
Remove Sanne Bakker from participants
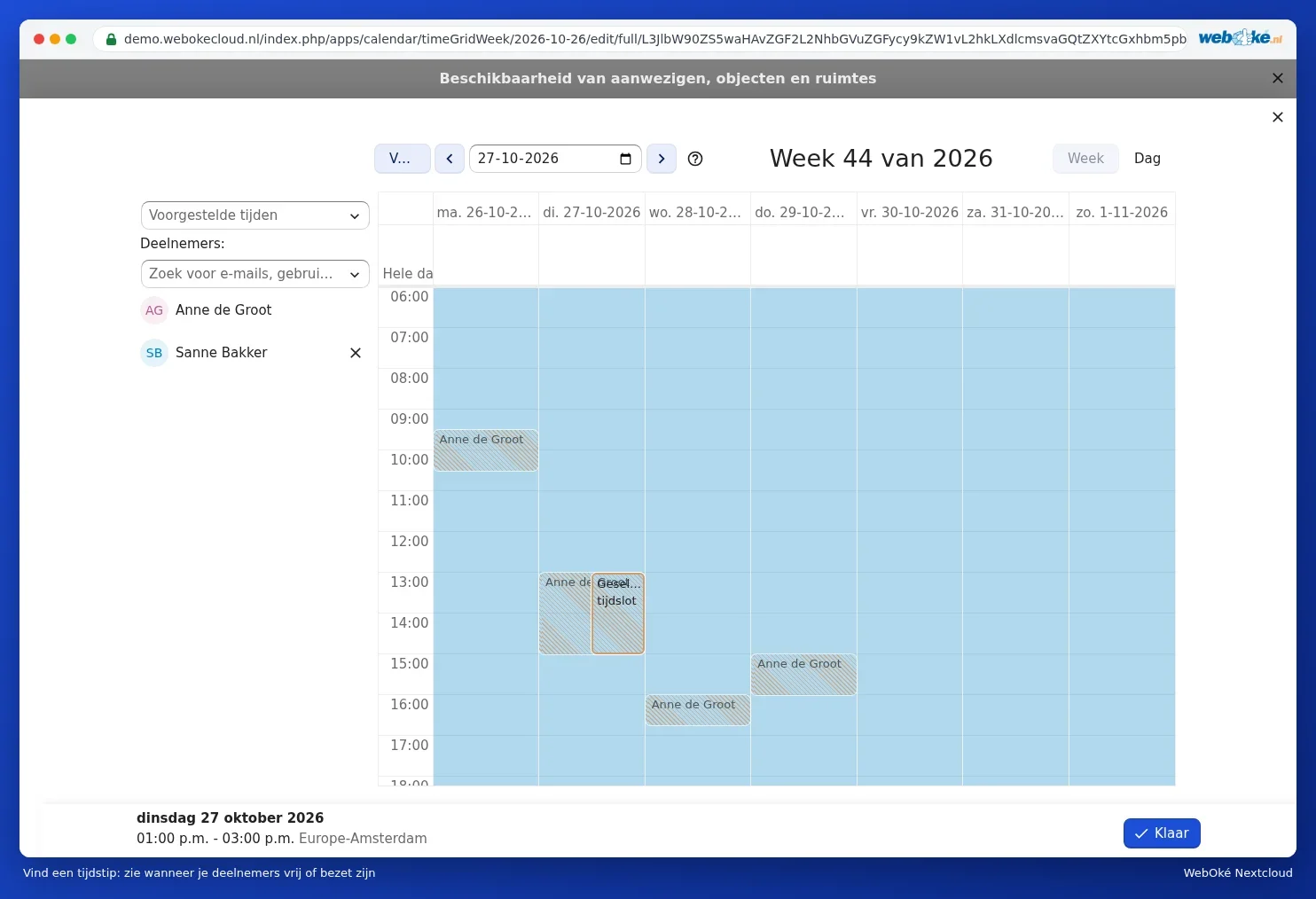point(356,353)
